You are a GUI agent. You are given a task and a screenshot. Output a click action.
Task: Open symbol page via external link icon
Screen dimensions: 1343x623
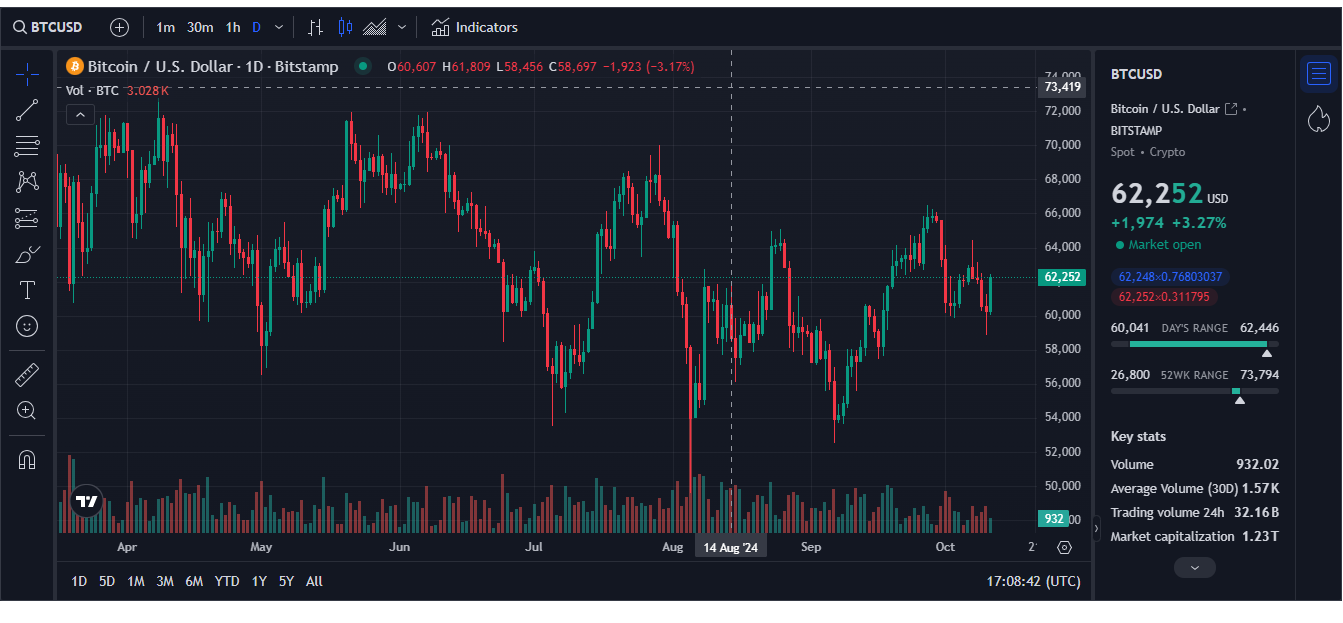1231,109
